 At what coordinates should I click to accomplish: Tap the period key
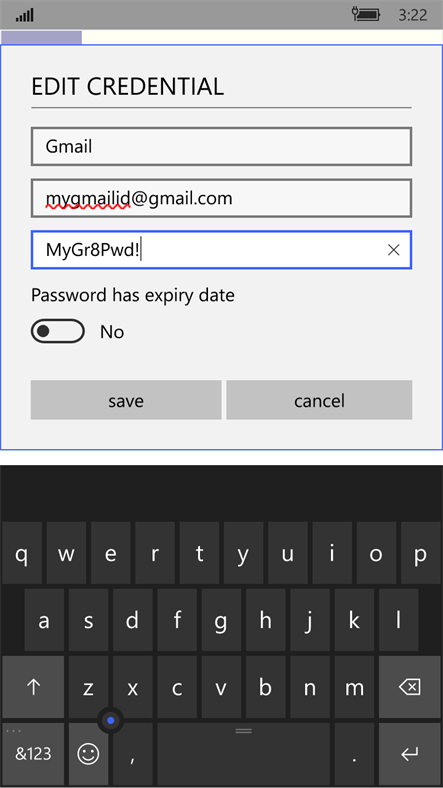click(355, 753)
